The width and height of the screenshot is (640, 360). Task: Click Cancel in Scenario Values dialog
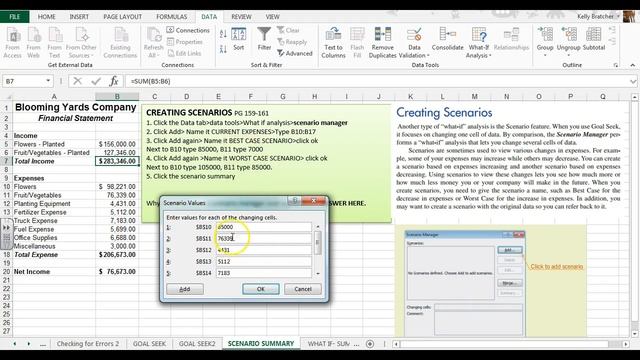[303, 289]
